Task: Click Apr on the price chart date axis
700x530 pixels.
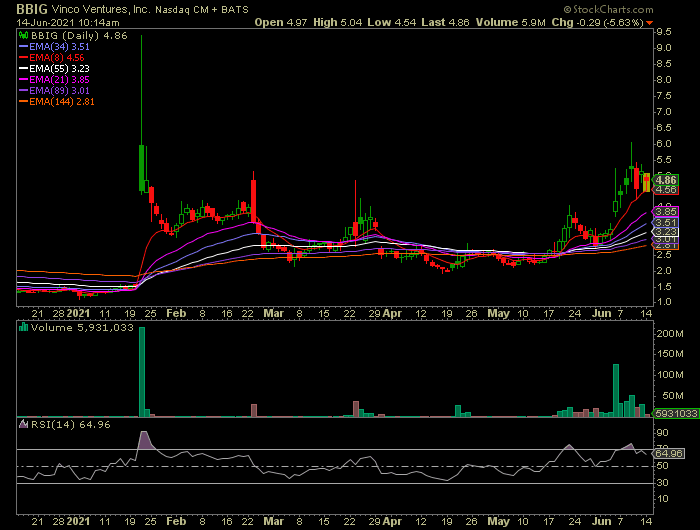Action: pos(392,313)
